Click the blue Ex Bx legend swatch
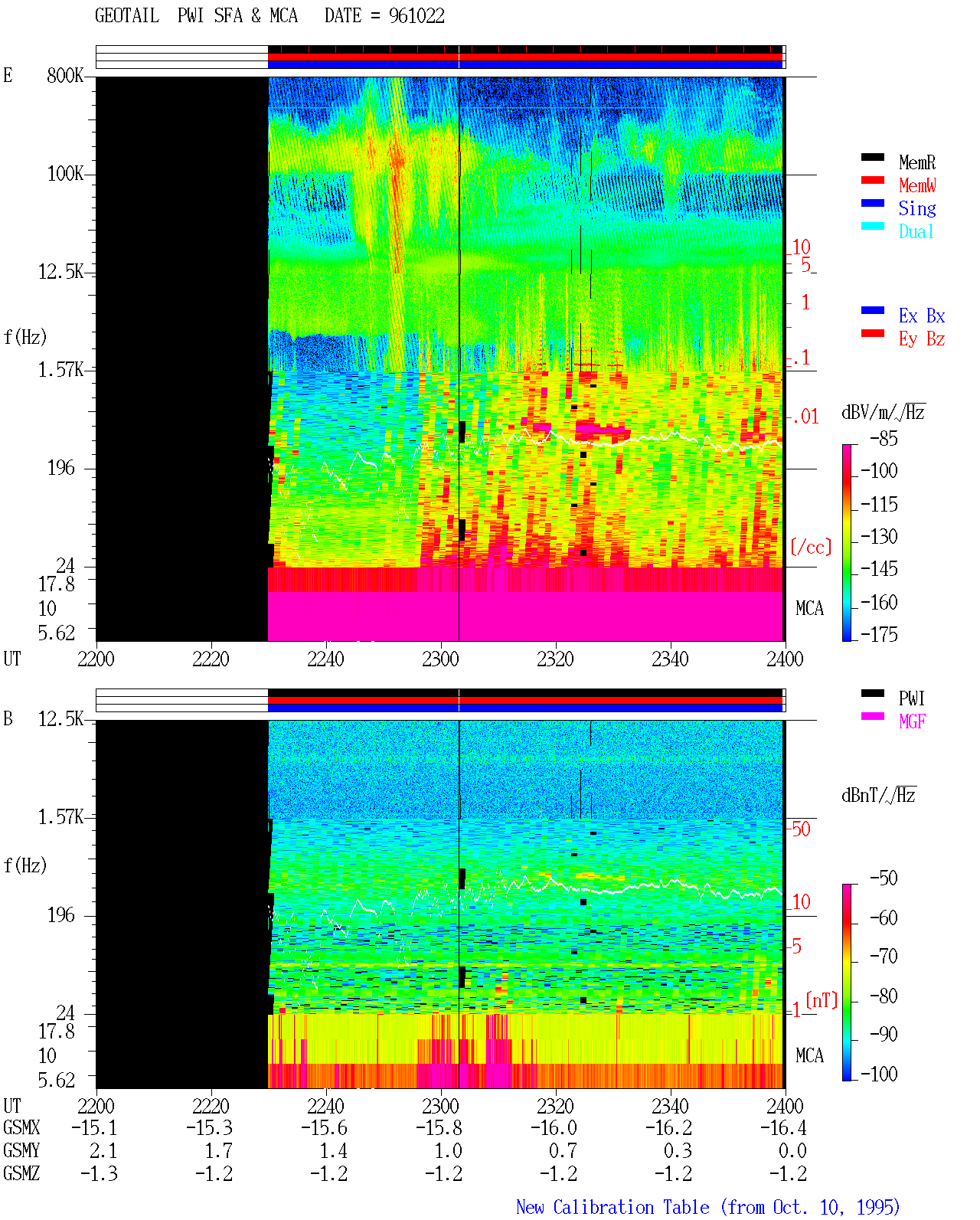 (872, 310)
